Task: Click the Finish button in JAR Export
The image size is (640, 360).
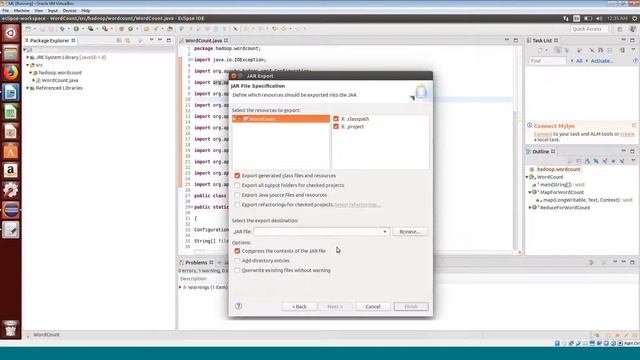Action: 411,307
